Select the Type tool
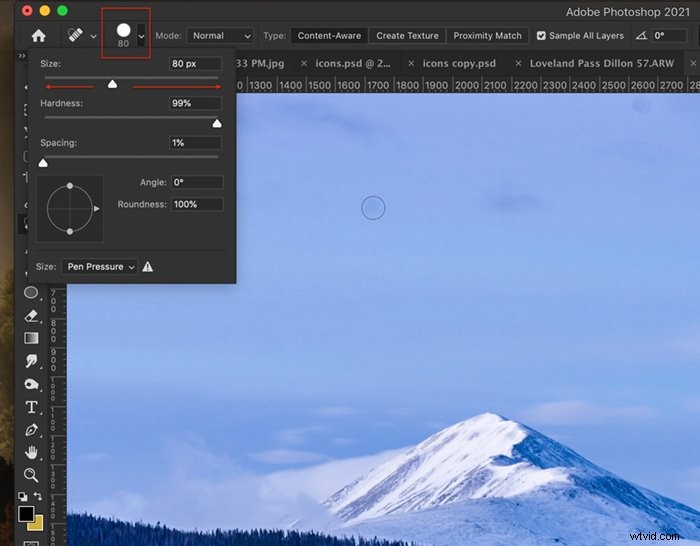The image size is (700, 546). pos(31,407)
